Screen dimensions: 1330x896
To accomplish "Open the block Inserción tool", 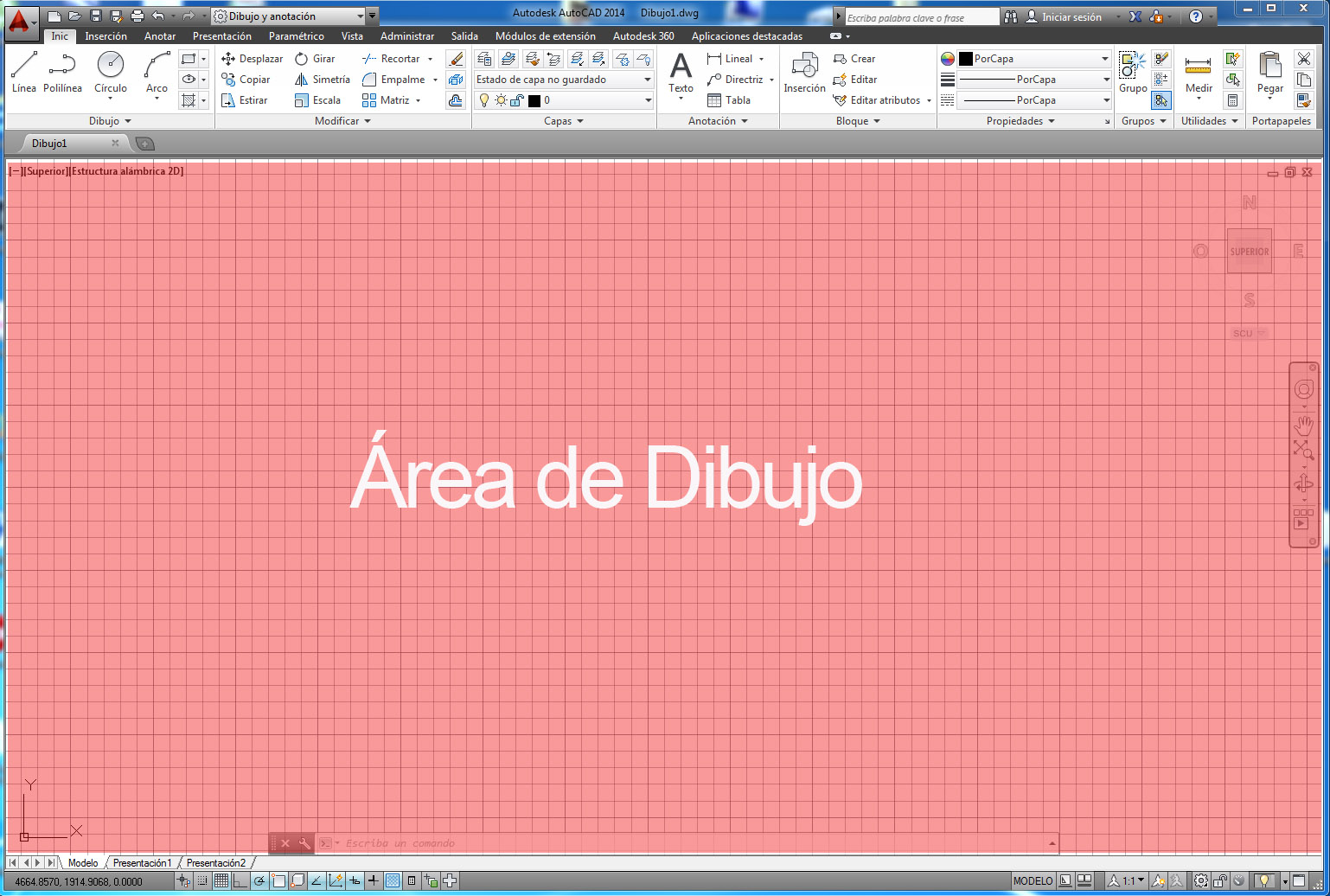I will click(804, 73).
